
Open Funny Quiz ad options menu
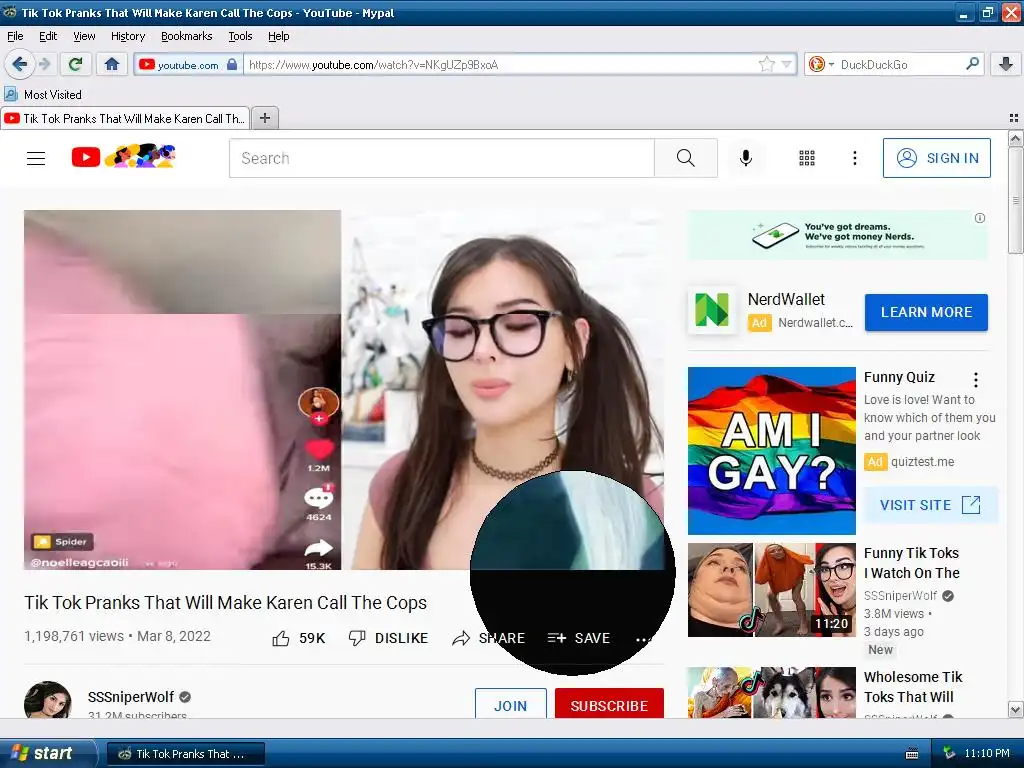976,379
